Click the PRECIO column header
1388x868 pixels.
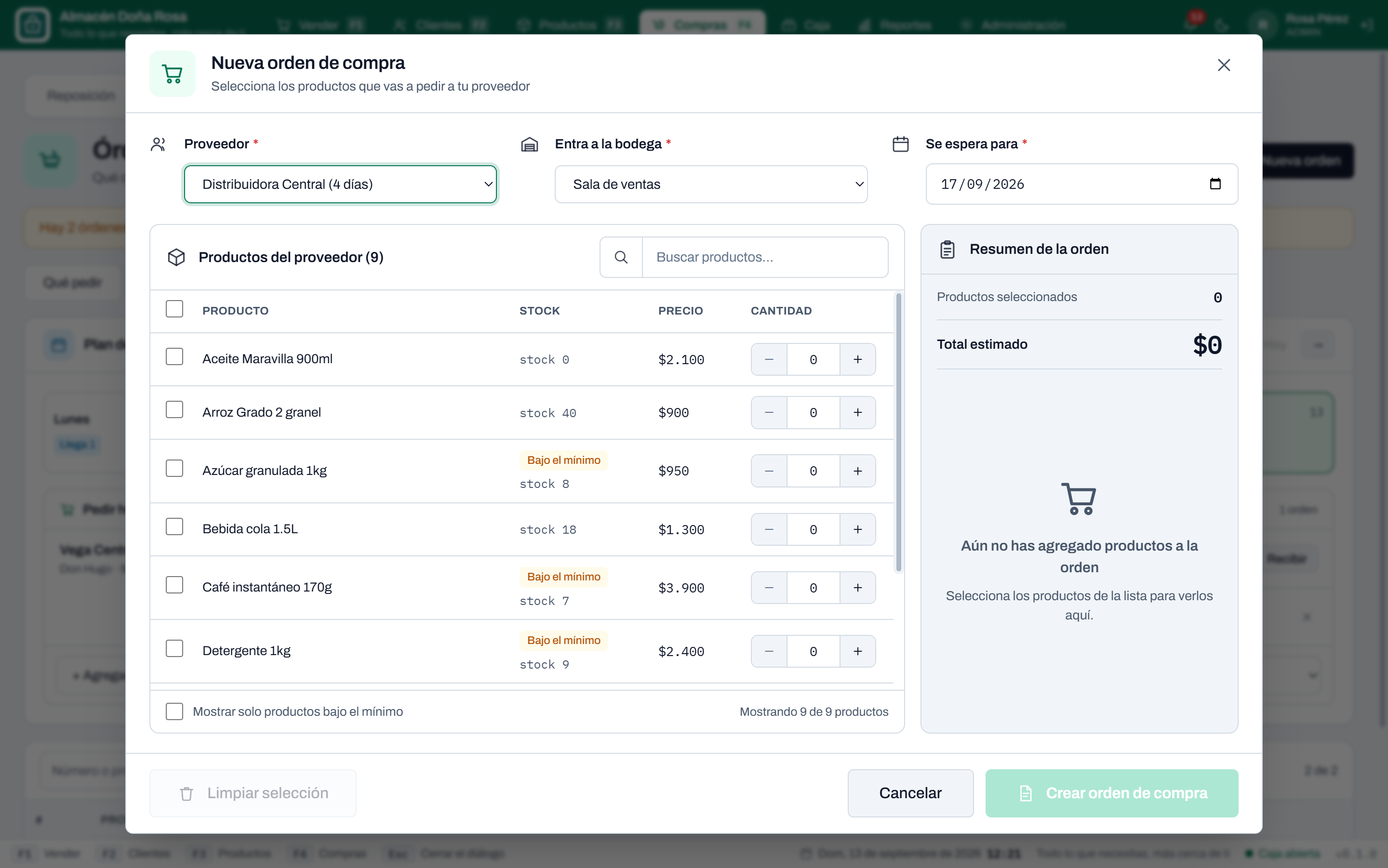click(681, 311)
